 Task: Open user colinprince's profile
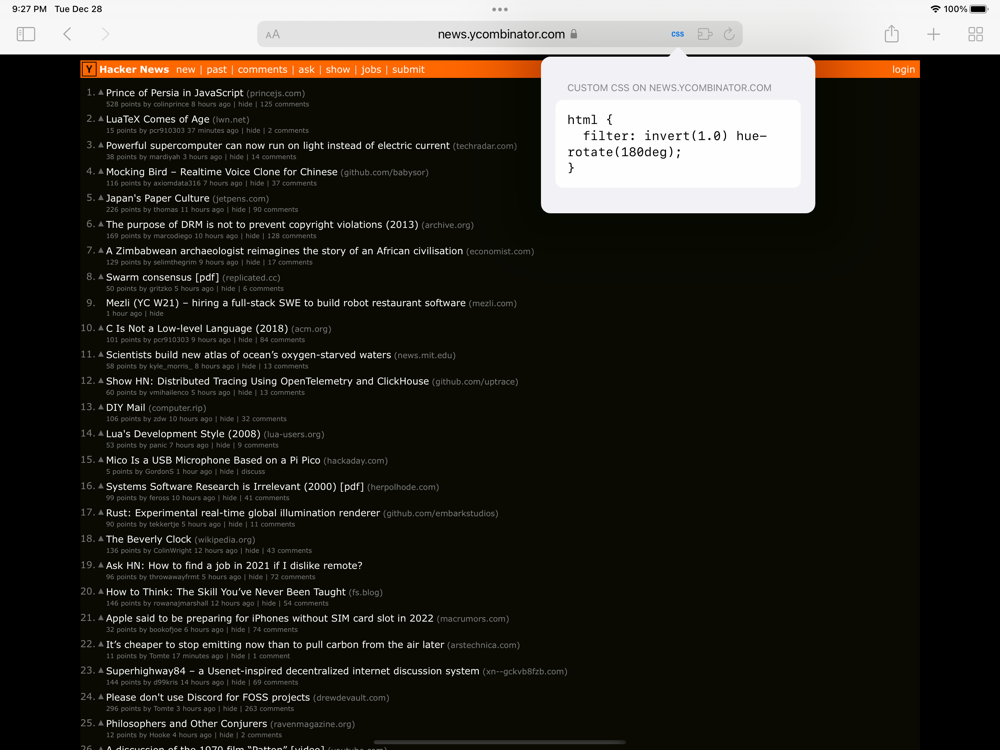171,104
